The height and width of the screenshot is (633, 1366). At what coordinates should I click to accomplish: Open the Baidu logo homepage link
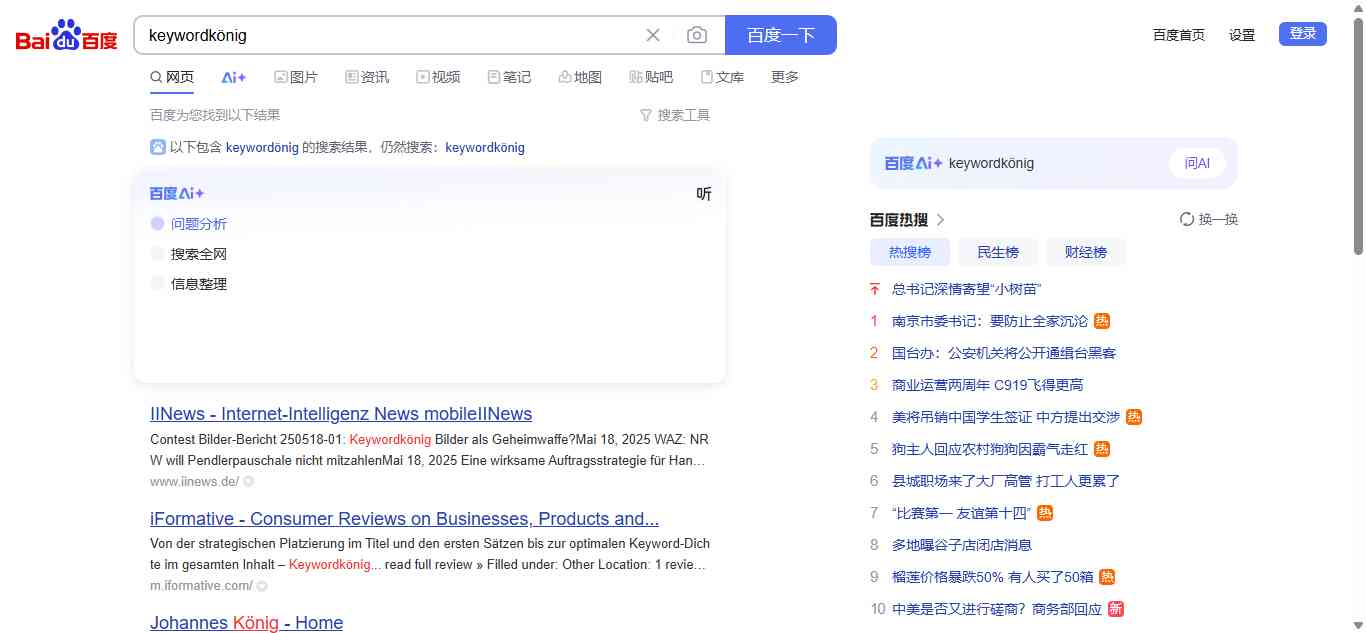click(66, 36)
